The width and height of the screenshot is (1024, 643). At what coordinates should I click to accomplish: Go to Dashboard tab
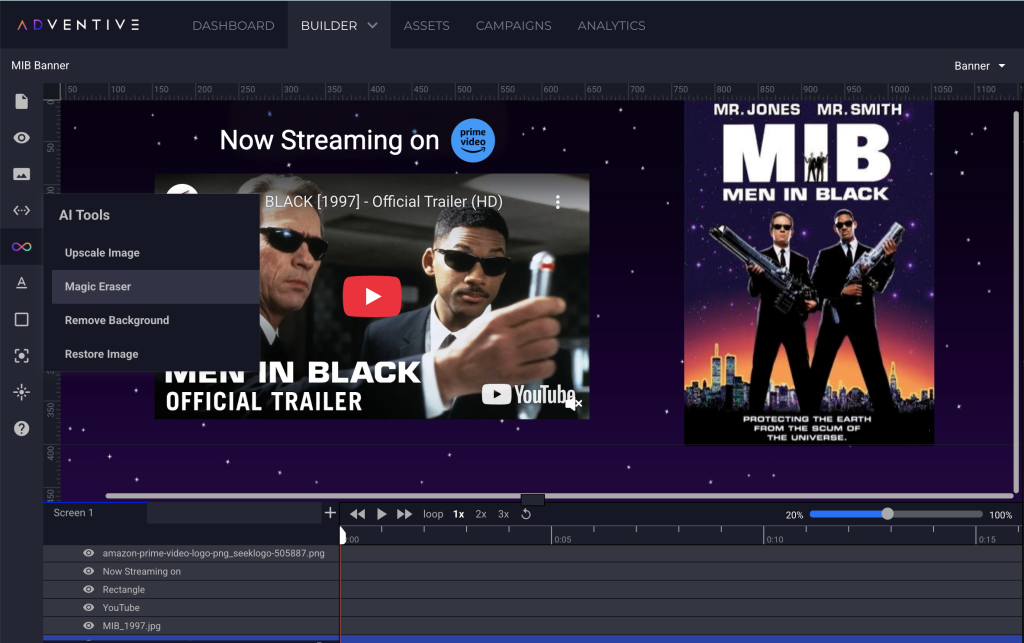233,25
